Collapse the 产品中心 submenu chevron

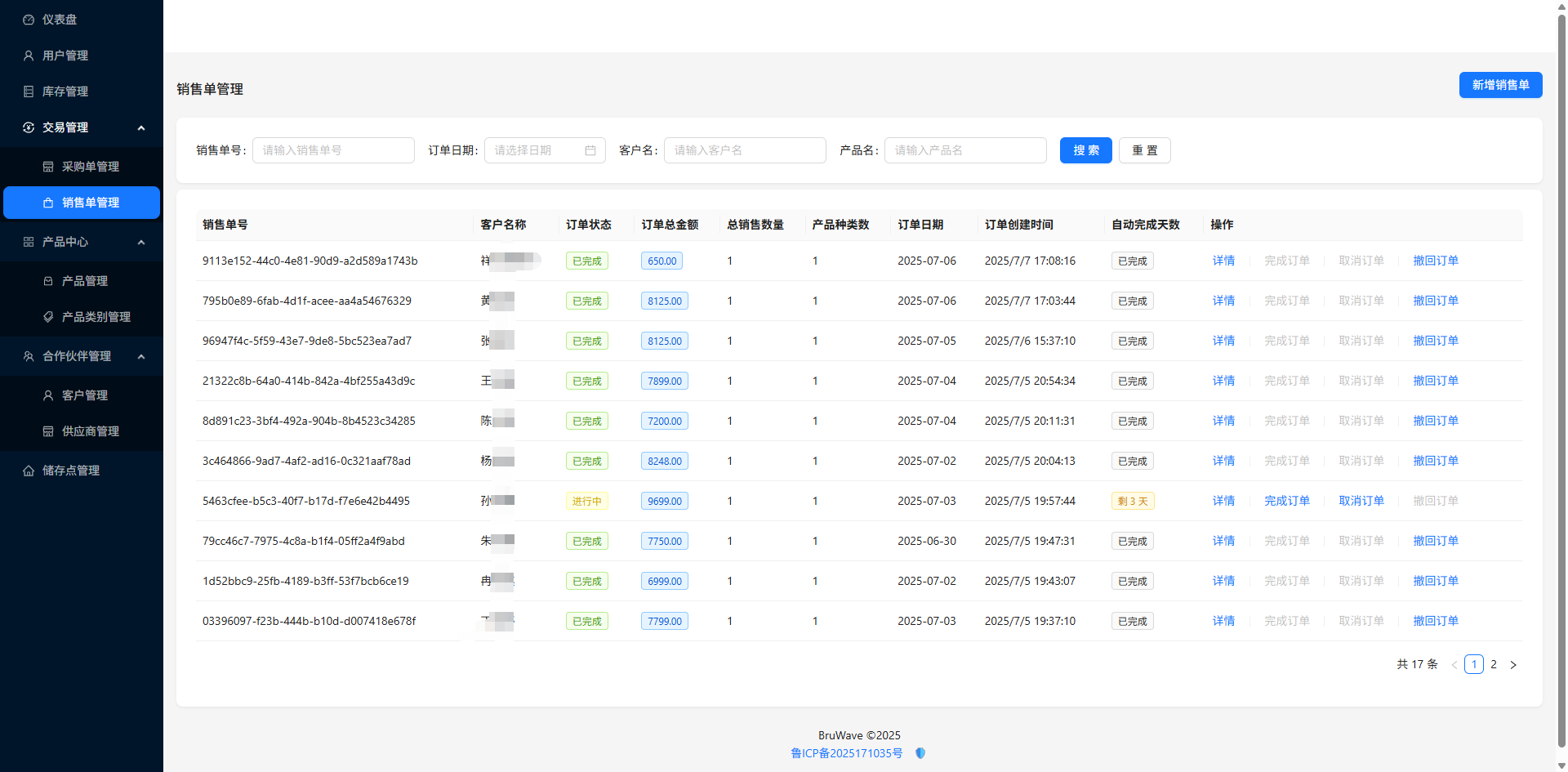141,242
